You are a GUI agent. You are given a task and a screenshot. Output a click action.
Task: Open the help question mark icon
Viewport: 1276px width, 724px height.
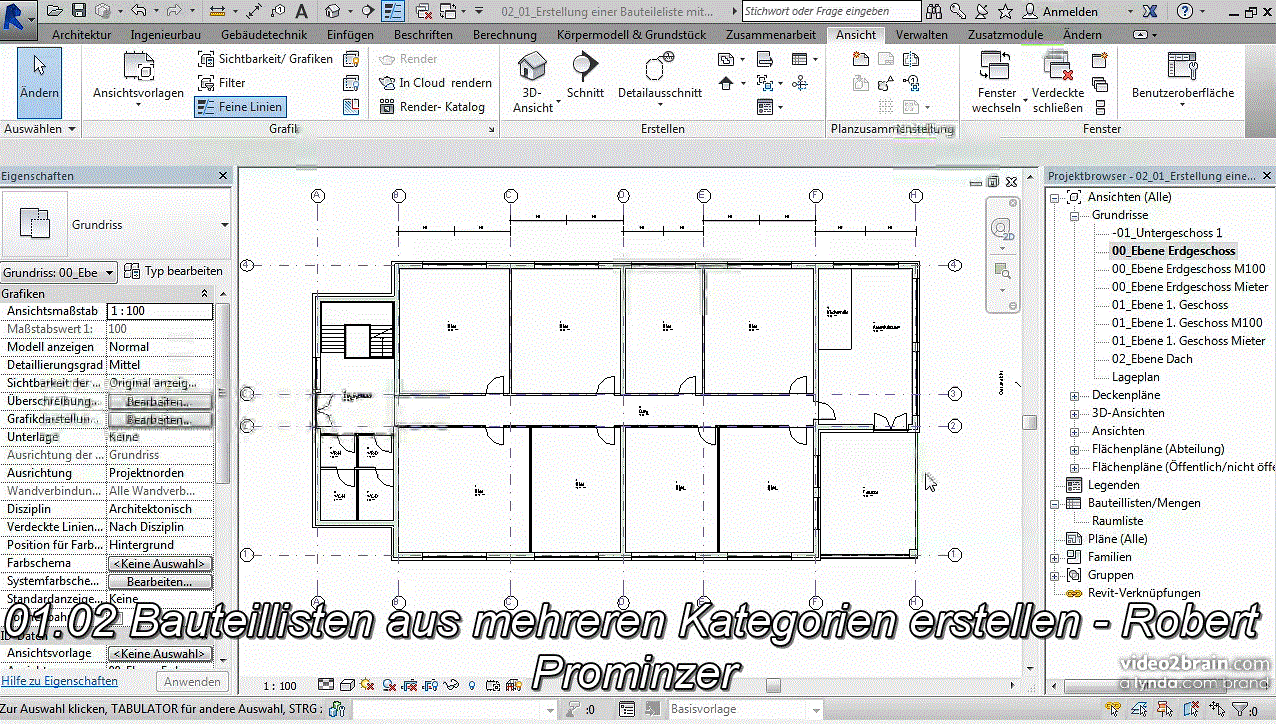[1184, 12]
